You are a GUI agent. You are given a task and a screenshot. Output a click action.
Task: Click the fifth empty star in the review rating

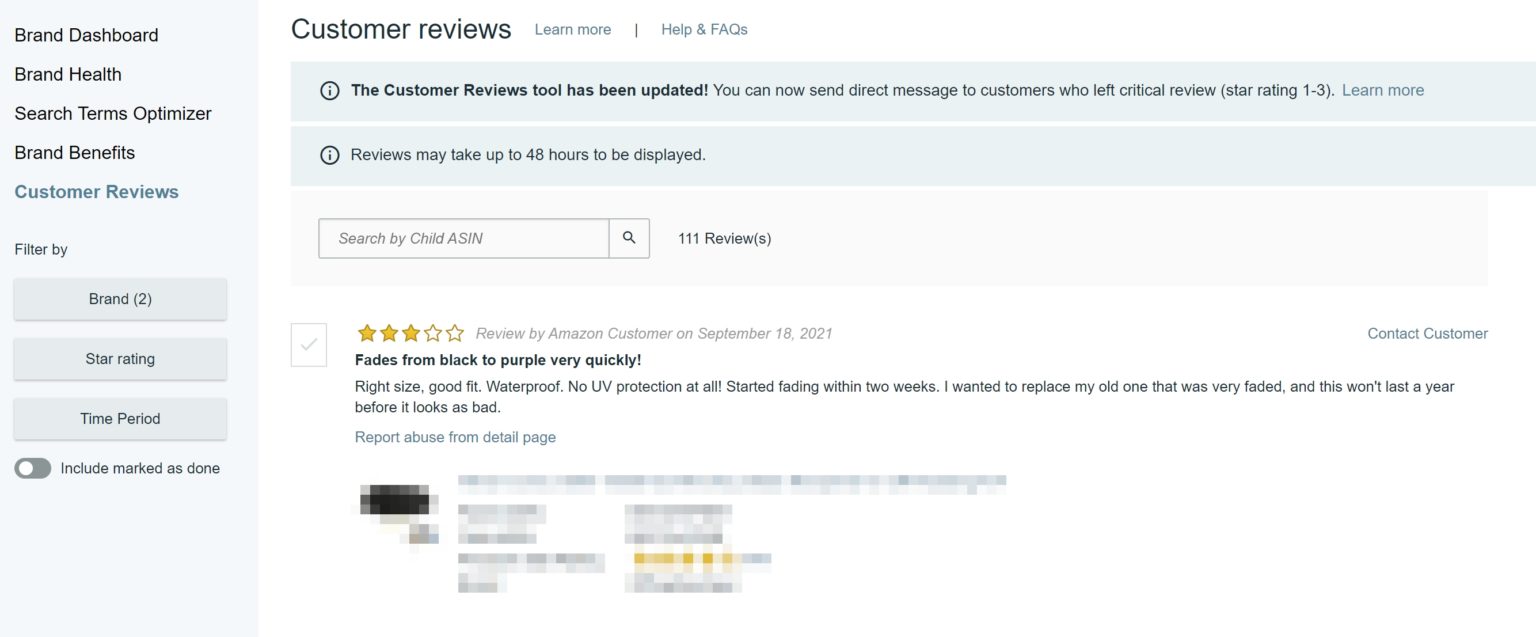coord(455,333)
